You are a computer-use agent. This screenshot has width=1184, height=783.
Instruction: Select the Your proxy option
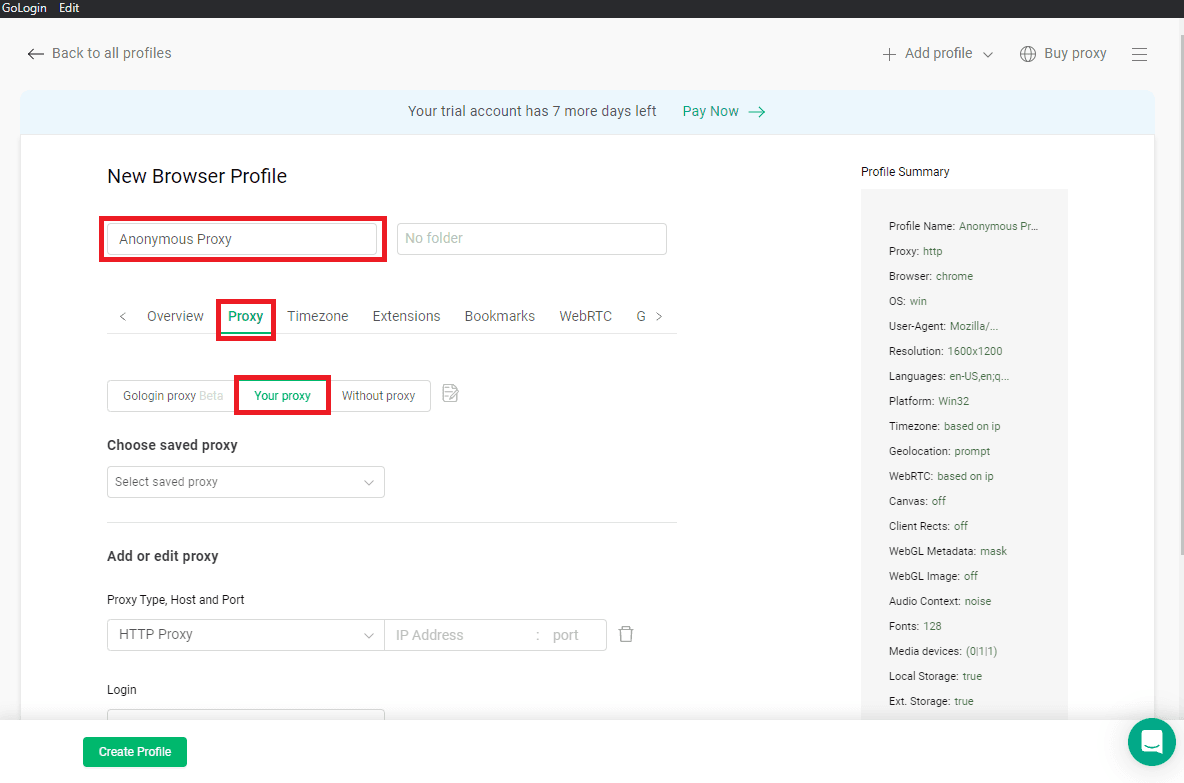pyautogui.click(x=282, y=395)
